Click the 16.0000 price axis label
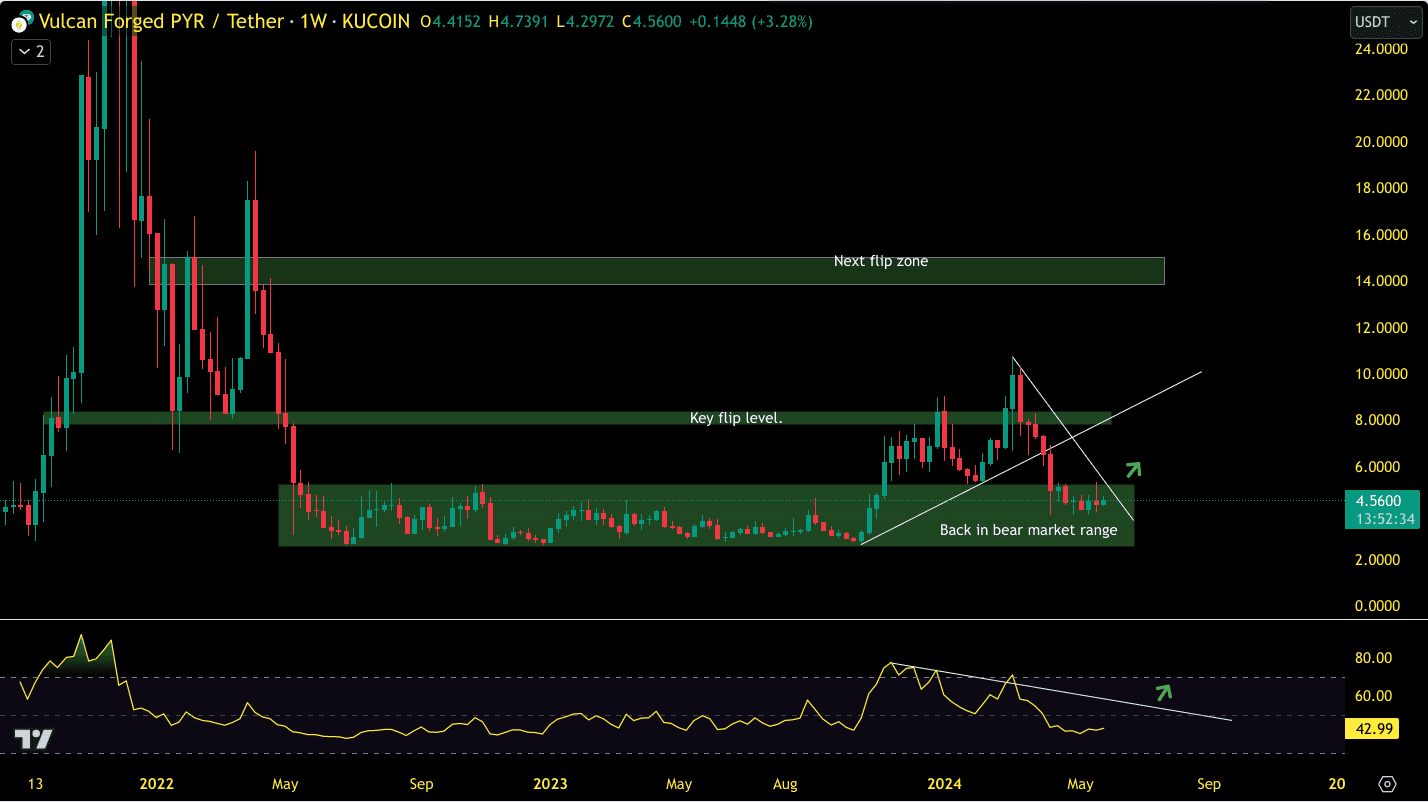Screen dimensions: 1428x802 tap(1379, 235)
